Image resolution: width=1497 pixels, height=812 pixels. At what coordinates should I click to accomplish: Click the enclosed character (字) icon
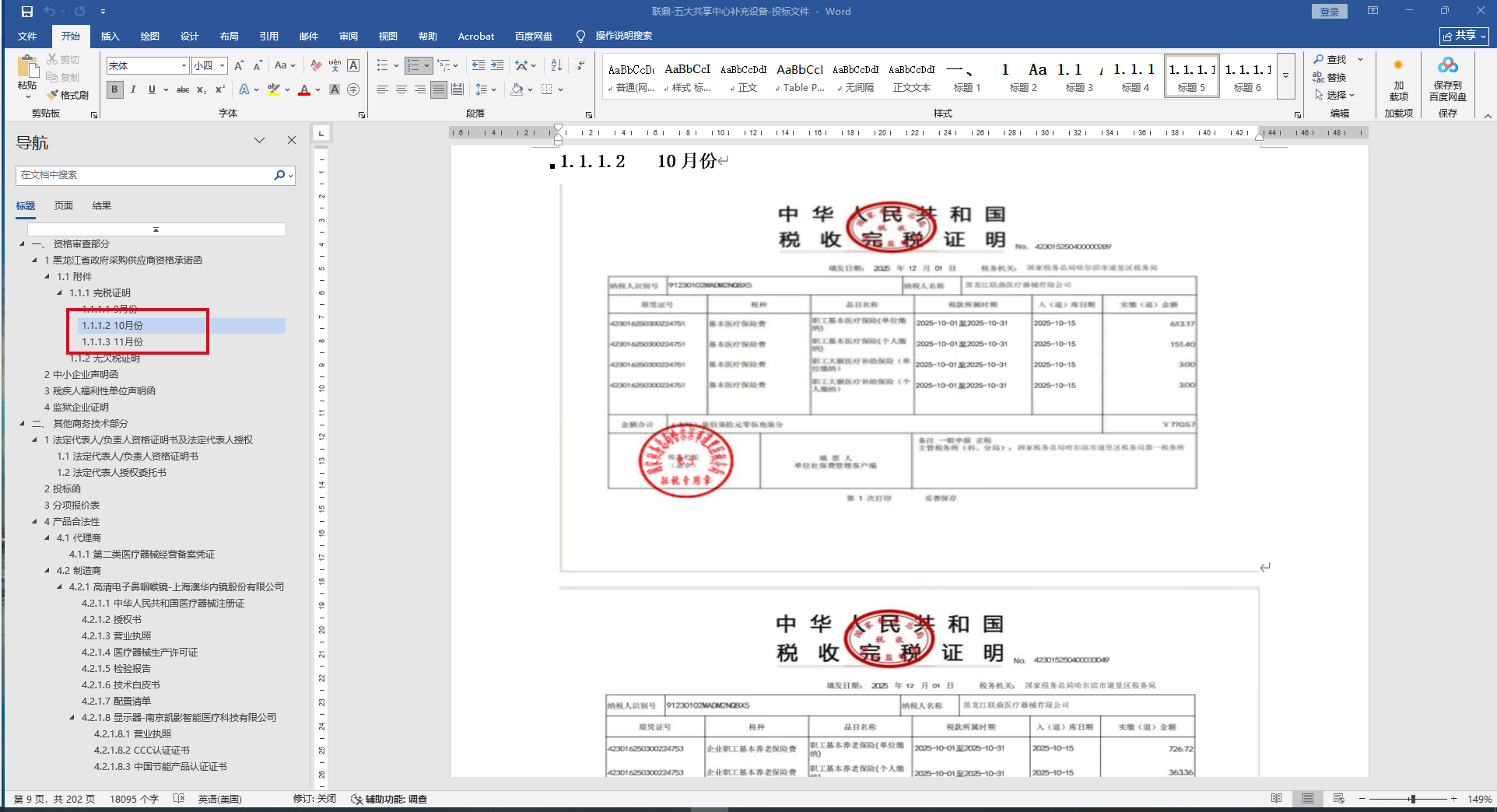point(353,89)
